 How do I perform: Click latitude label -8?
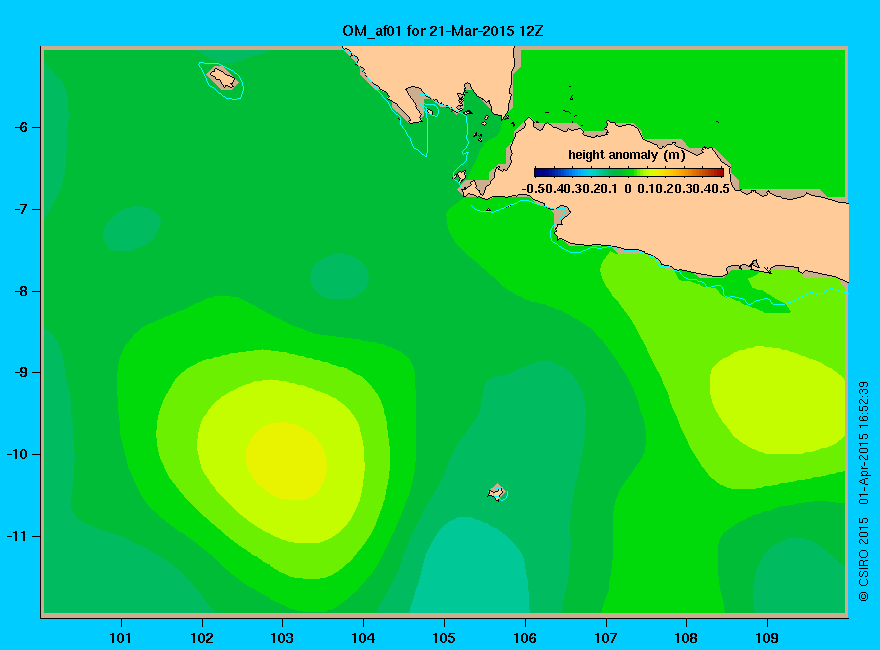pyautogui.click(x=21, y=291)
